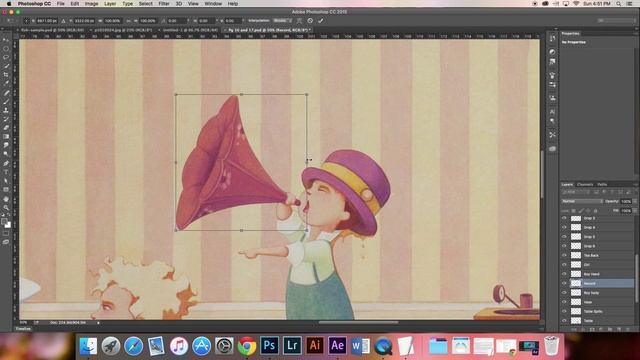This screenshot has width=640, height=360.
Task: Select the Rectangle shape tool
Action: [x=6, y=190]
